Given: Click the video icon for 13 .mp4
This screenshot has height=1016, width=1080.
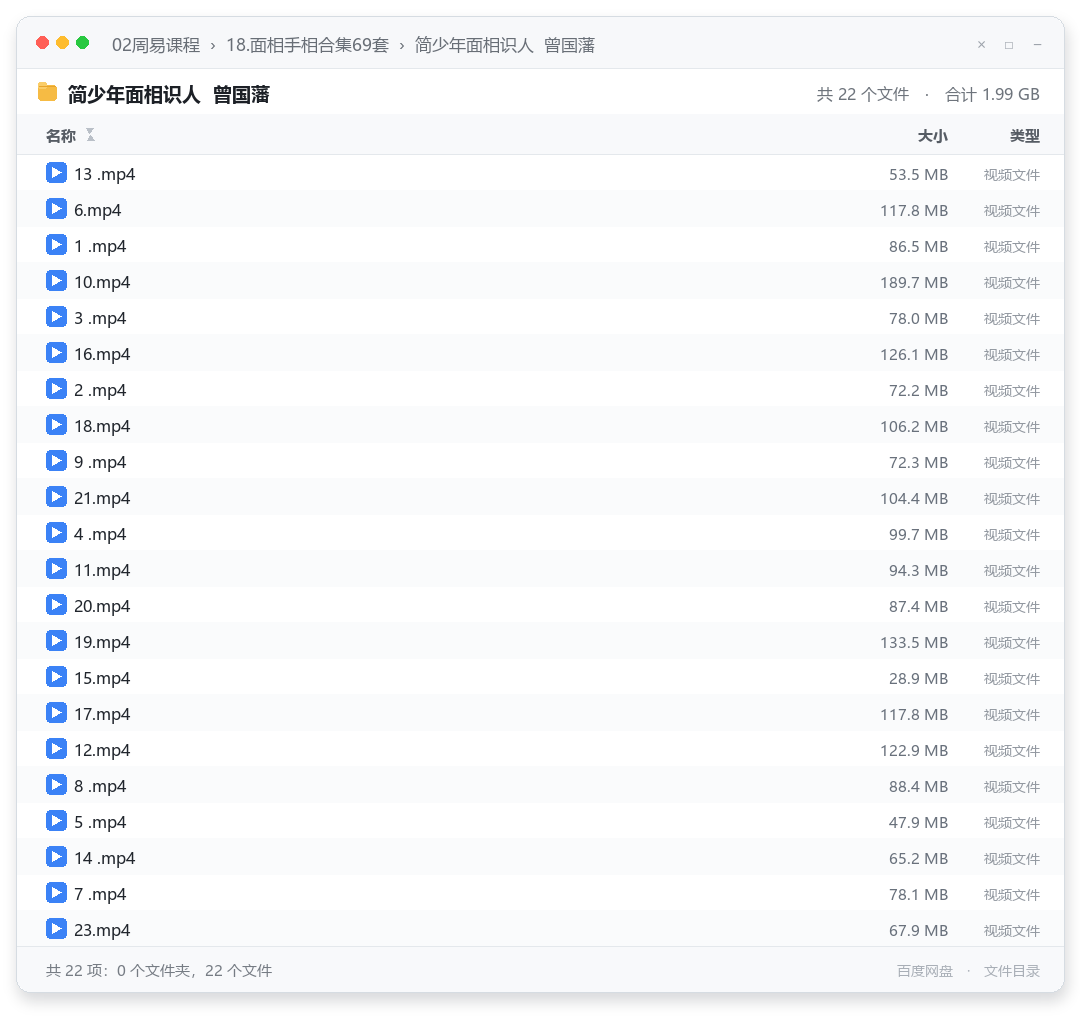Looking at the screenshot, I should (56, 173).
